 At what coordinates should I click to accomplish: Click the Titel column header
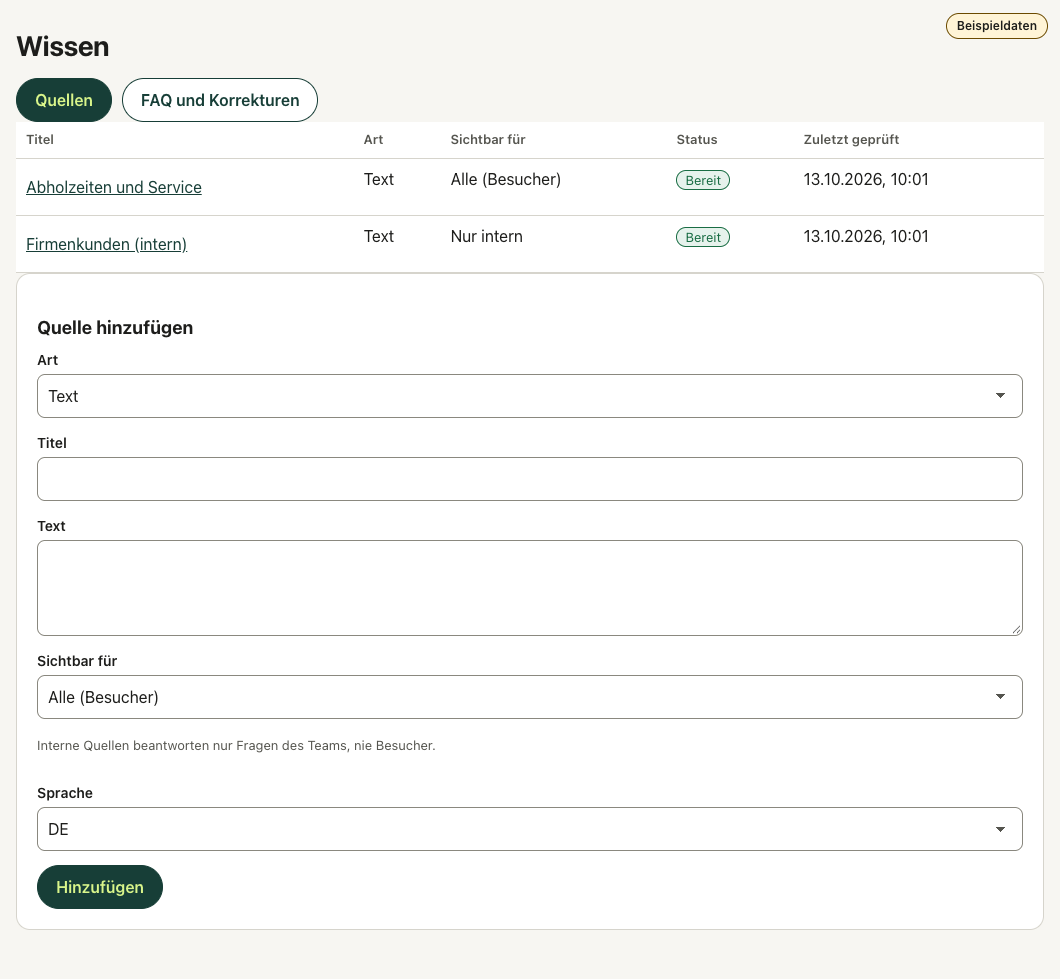coord(40,139)
